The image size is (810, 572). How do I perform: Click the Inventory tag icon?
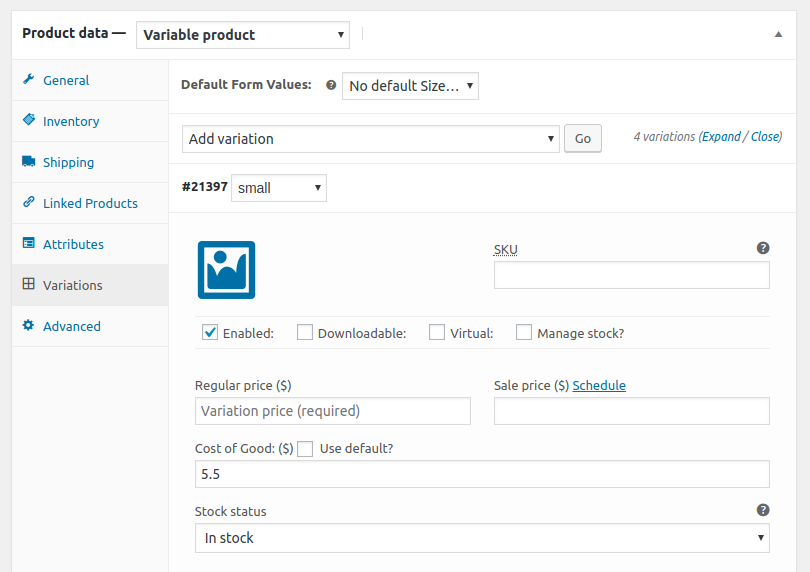tap(29, 120)
